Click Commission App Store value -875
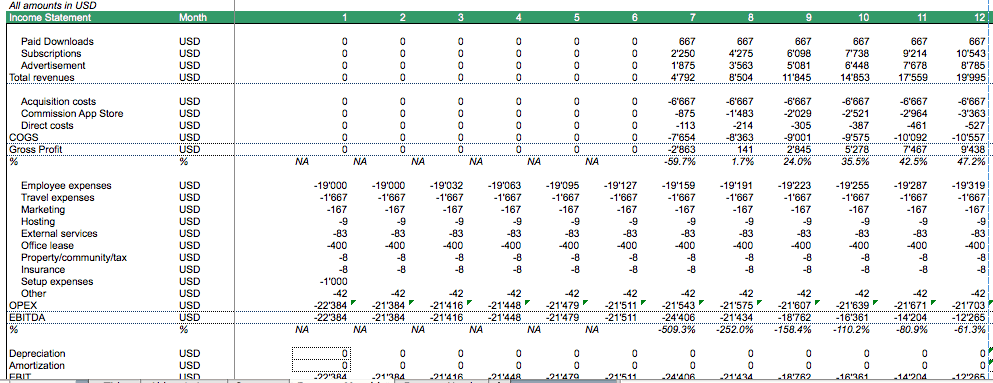 (686, 113)
